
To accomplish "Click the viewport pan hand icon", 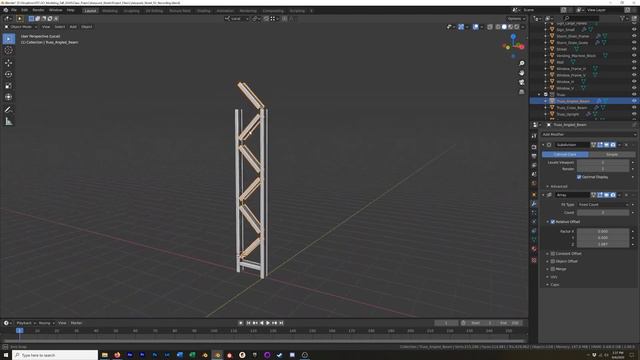I will click(521, 73).
